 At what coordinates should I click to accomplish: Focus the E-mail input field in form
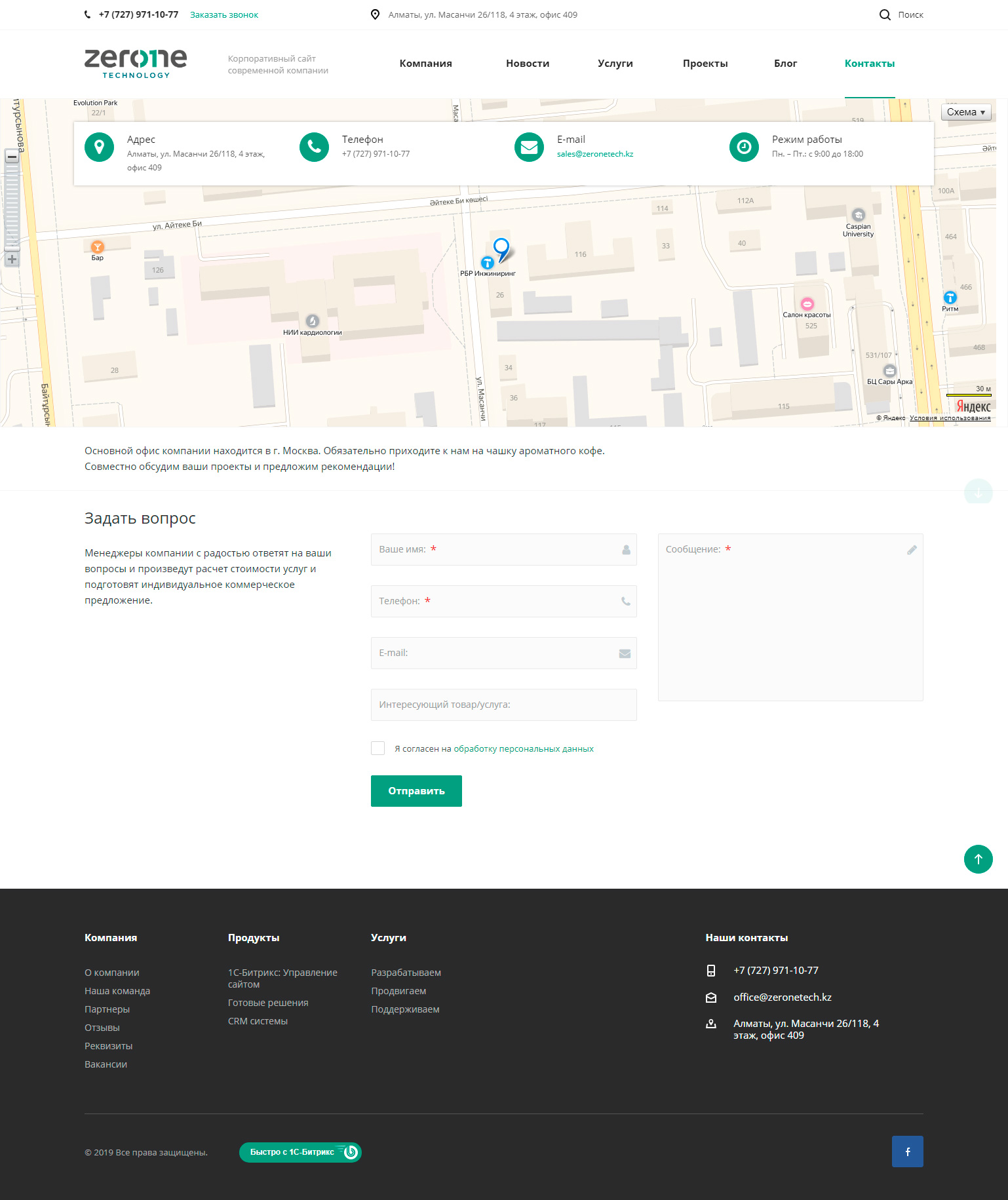click(x=504, y=653)
